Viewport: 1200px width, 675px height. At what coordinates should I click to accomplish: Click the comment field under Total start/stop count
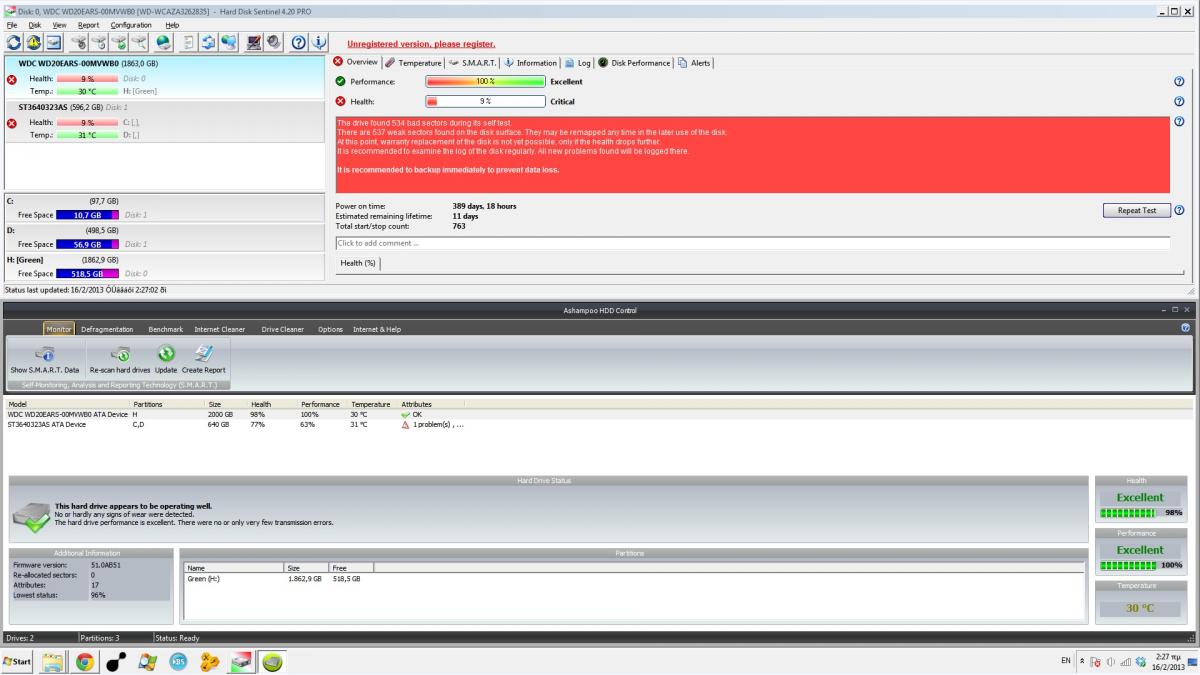[x=752, y=243]
